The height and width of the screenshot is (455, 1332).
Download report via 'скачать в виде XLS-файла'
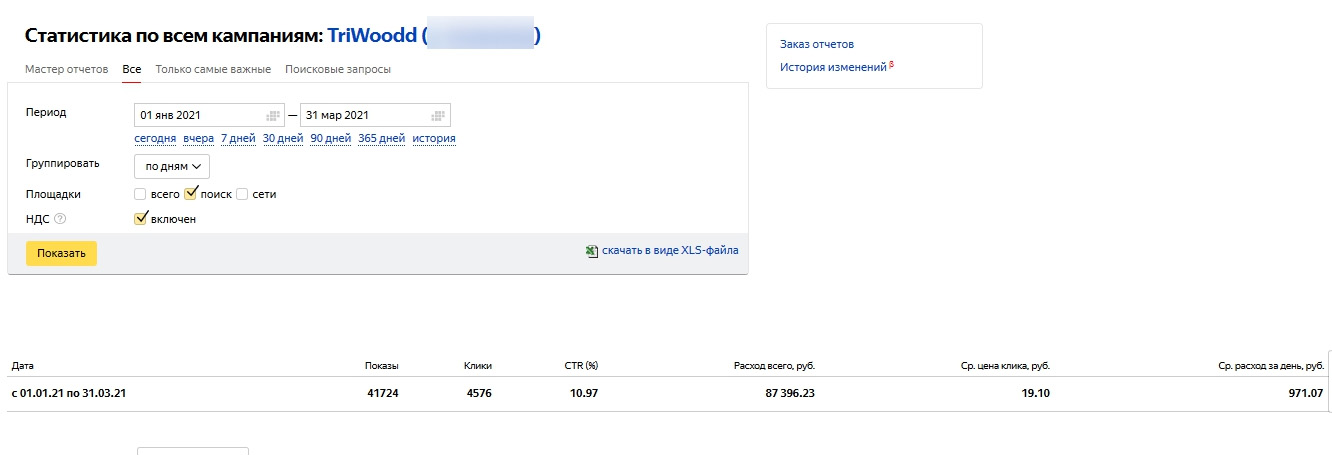(x=670, y=250)
